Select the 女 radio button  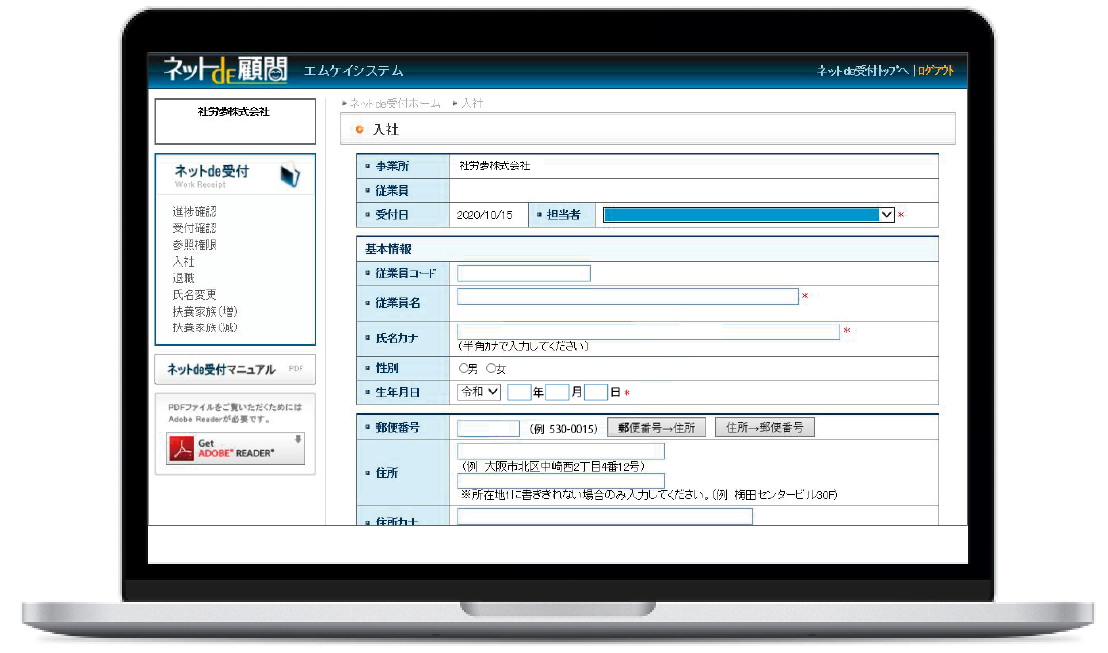click(x=491, y=368)
